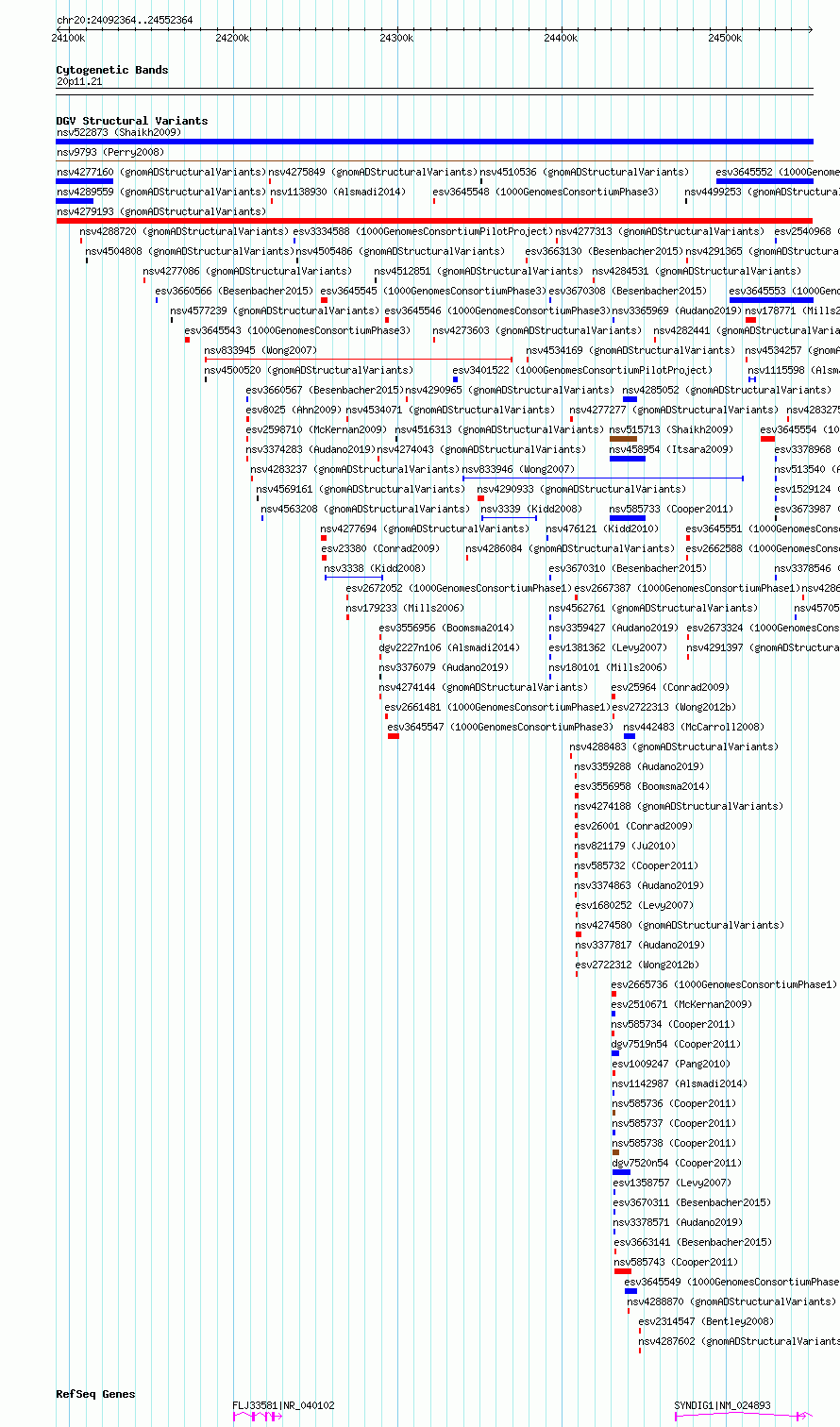Select the esv2598710 (McKernan2009) label
Viewport: 840px width, 1427px height.
coord(316,429)
